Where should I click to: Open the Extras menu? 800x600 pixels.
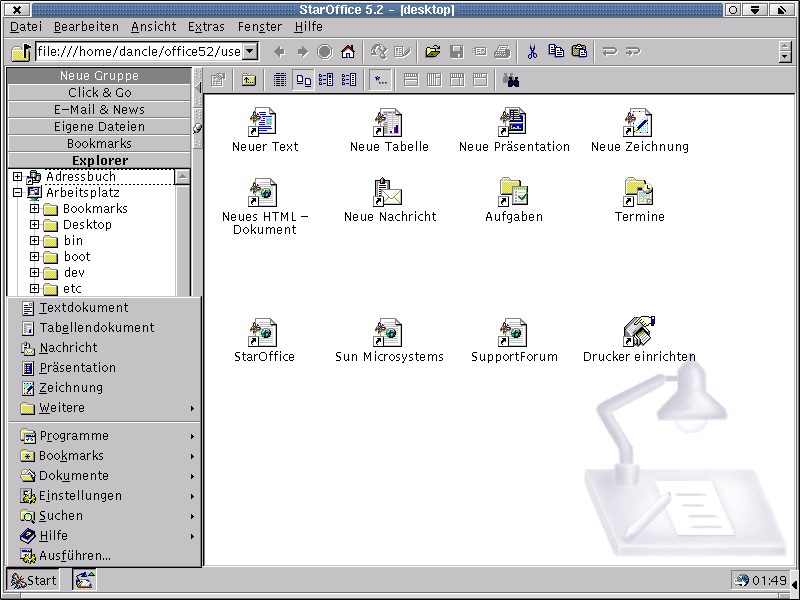click(x=206, y=27)
